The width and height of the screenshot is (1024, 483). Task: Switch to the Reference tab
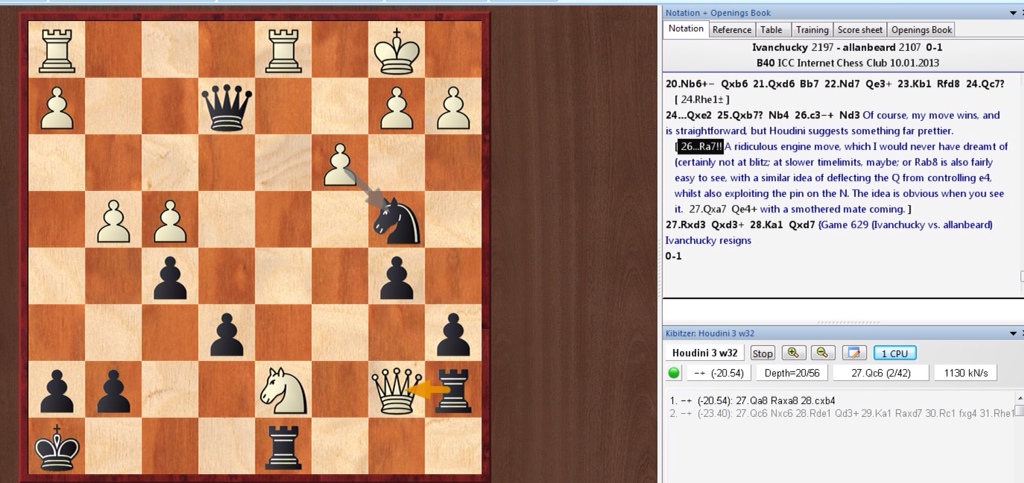coord(732,30)
